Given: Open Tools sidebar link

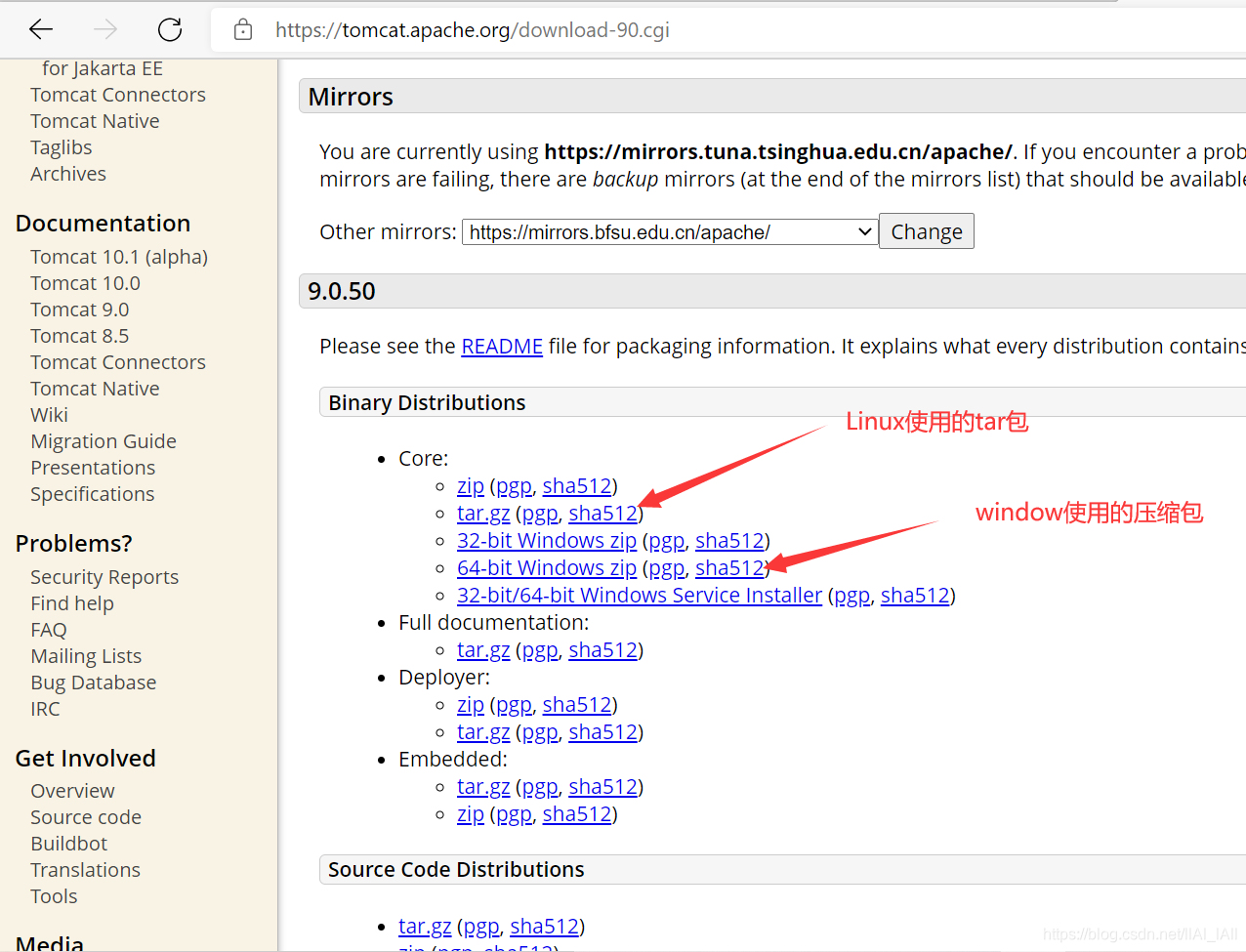Looking at the screenshot, I should coord(54,896).
